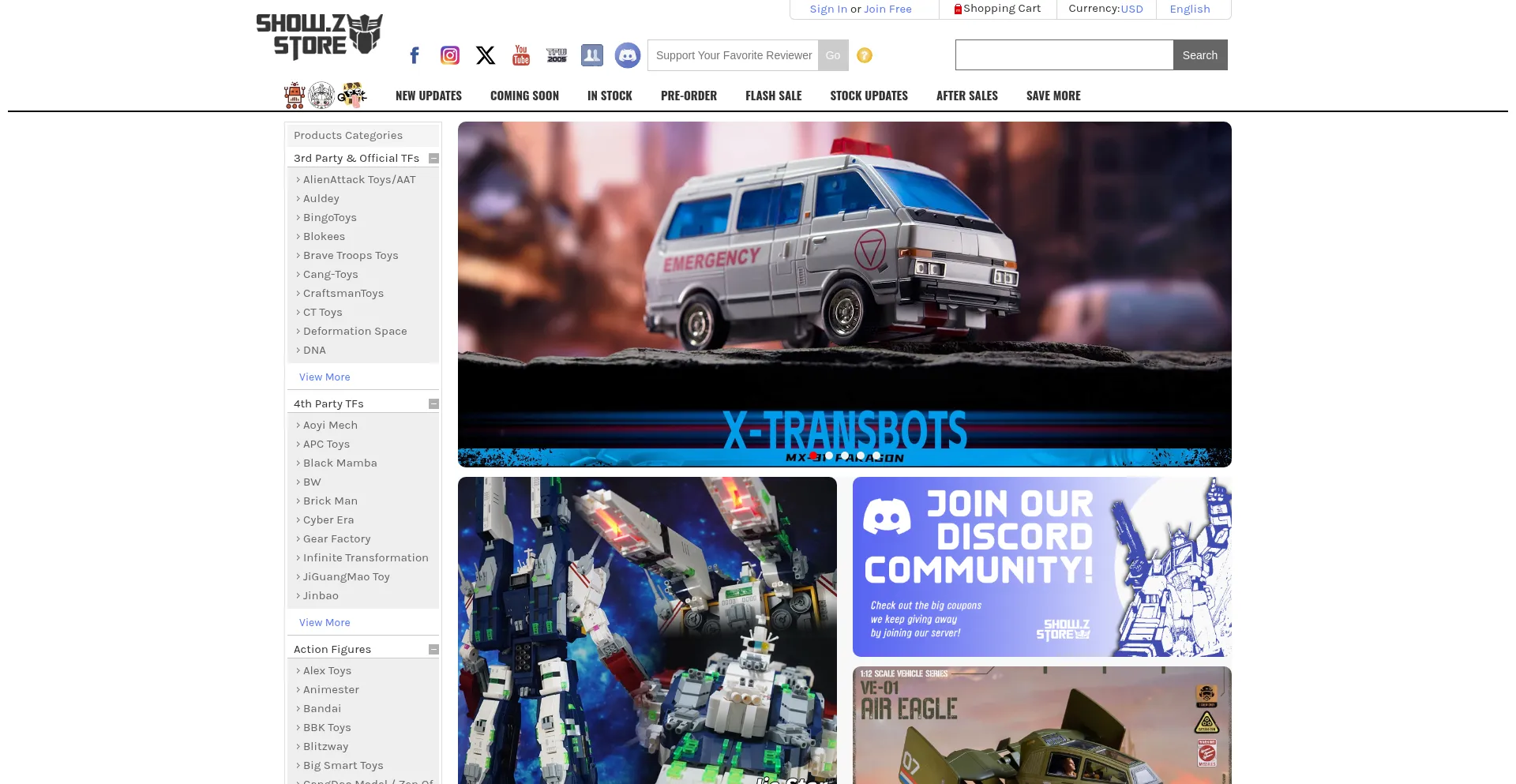1516x784 pixels.
Task: Click the Sign In link
Action: [827, 9]
